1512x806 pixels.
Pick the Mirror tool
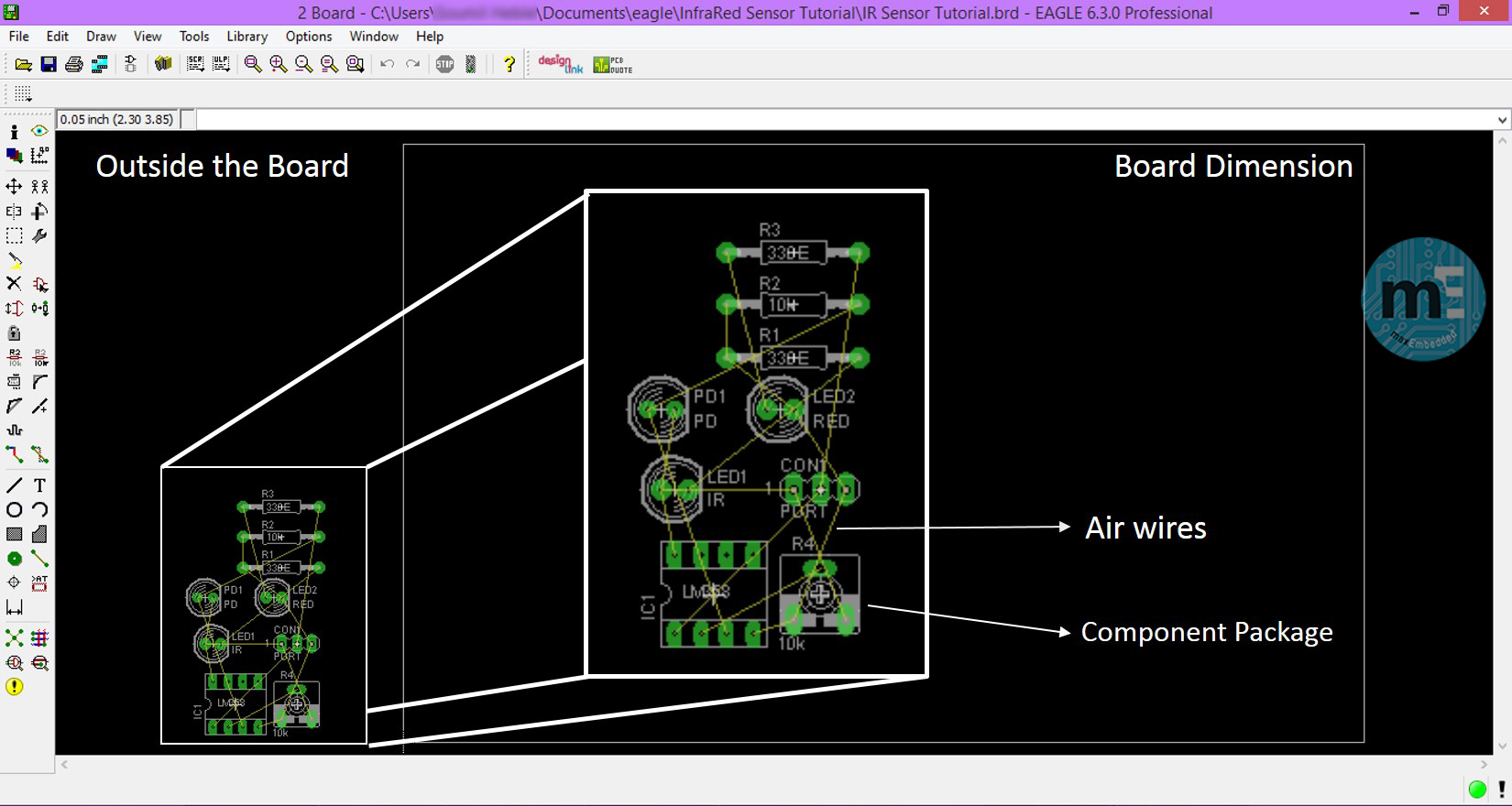[x=14, y=212]
